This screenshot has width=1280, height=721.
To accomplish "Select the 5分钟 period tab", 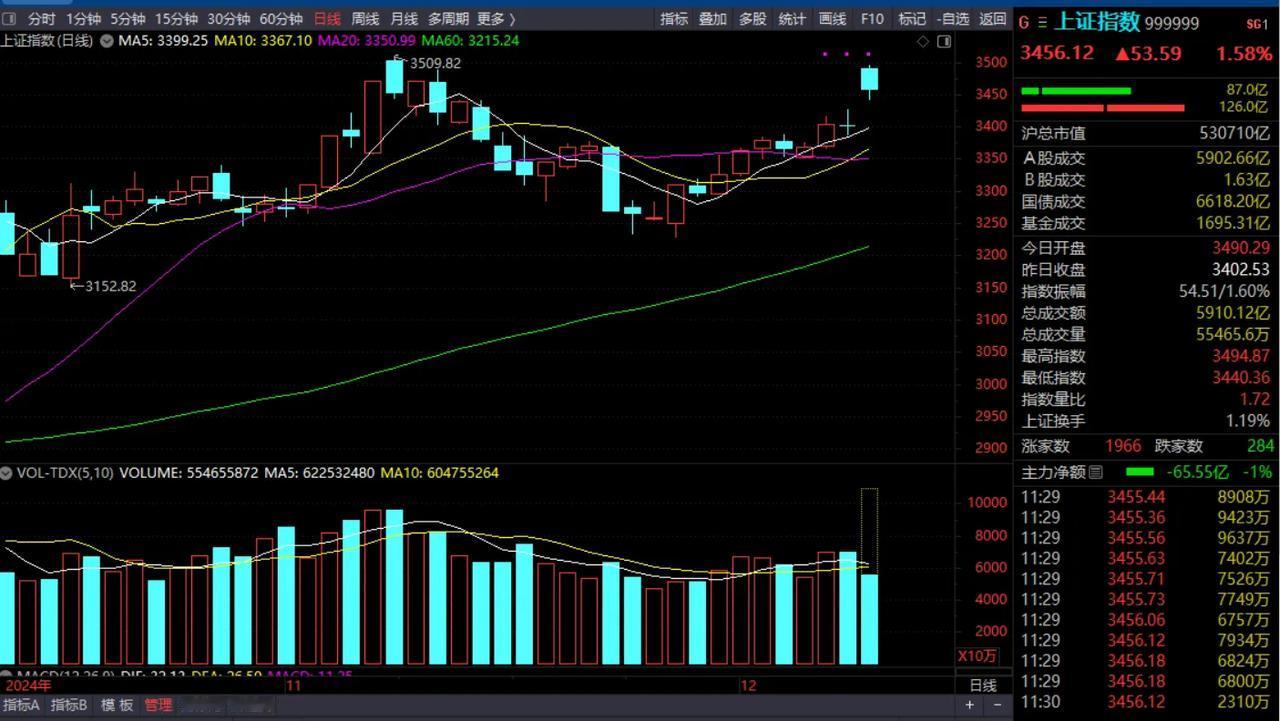I will (x=127, y=19).
